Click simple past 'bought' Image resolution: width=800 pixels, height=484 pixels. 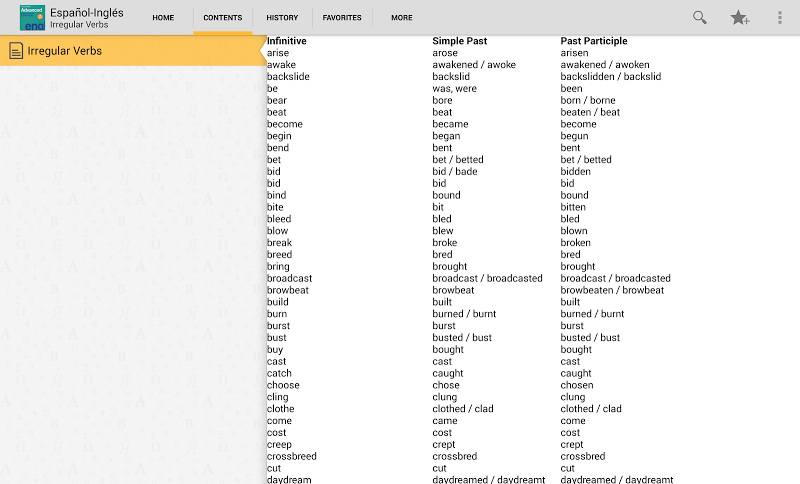pos(448,350)
